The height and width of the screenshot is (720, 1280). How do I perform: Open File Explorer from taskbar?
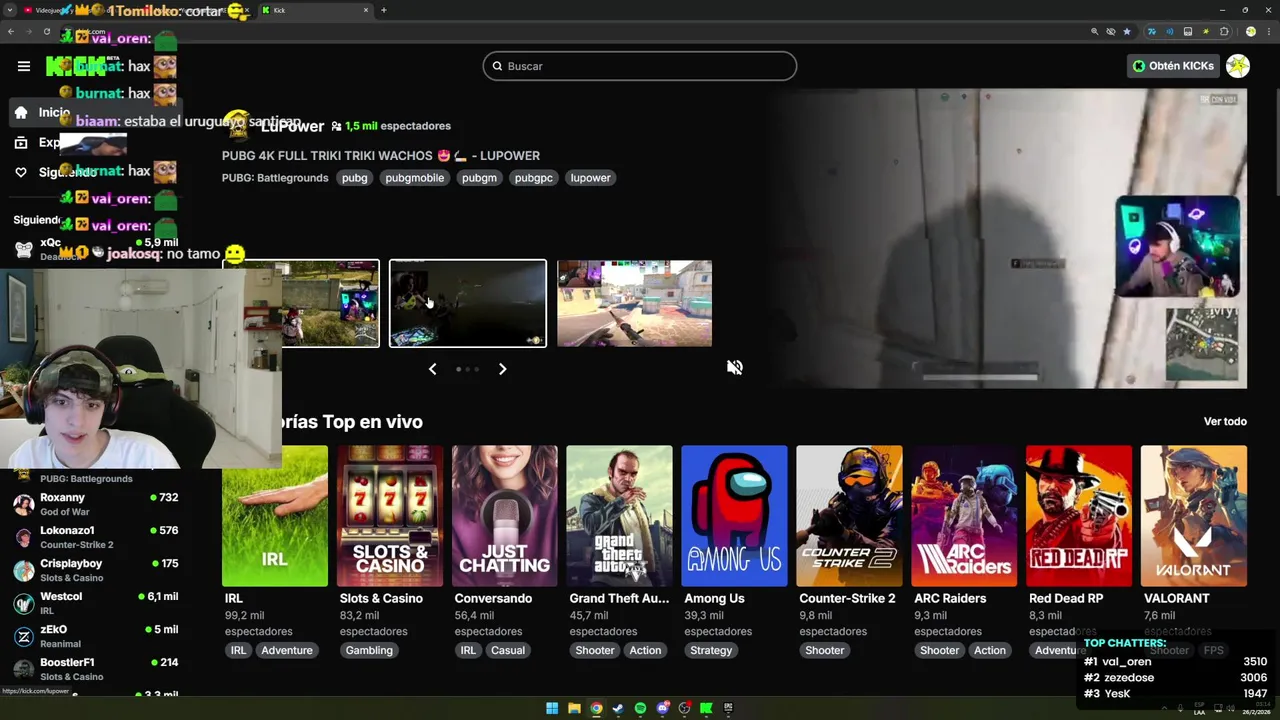coord(574,708)
